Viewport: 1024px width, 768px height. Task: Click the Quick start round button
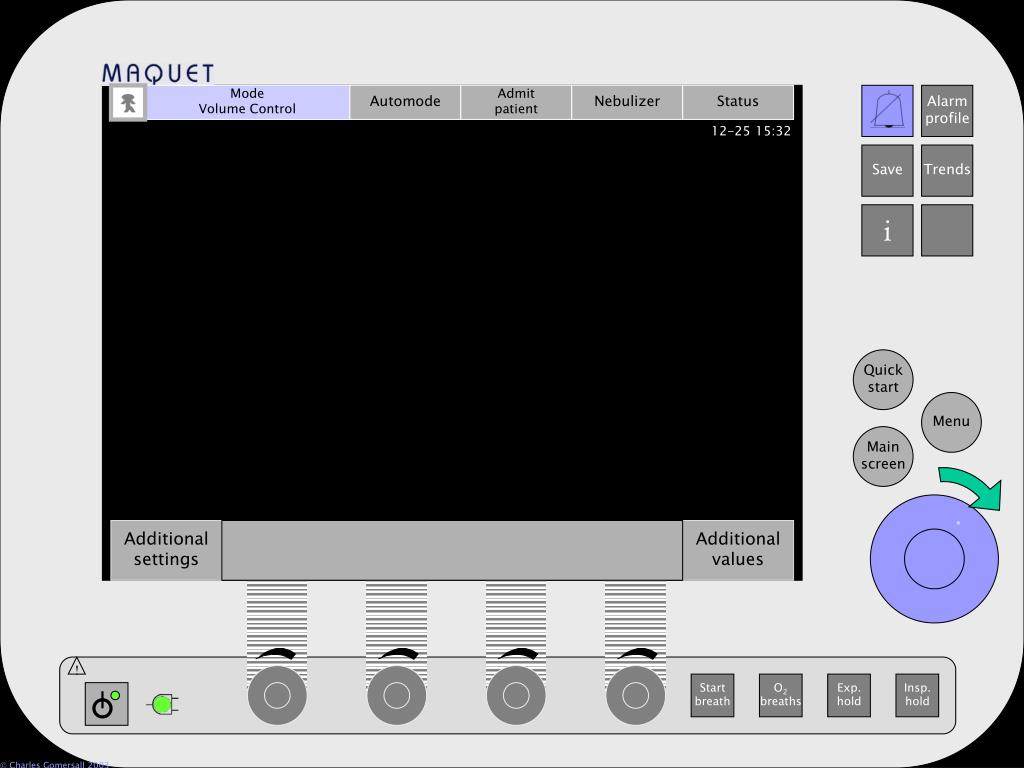883,379
